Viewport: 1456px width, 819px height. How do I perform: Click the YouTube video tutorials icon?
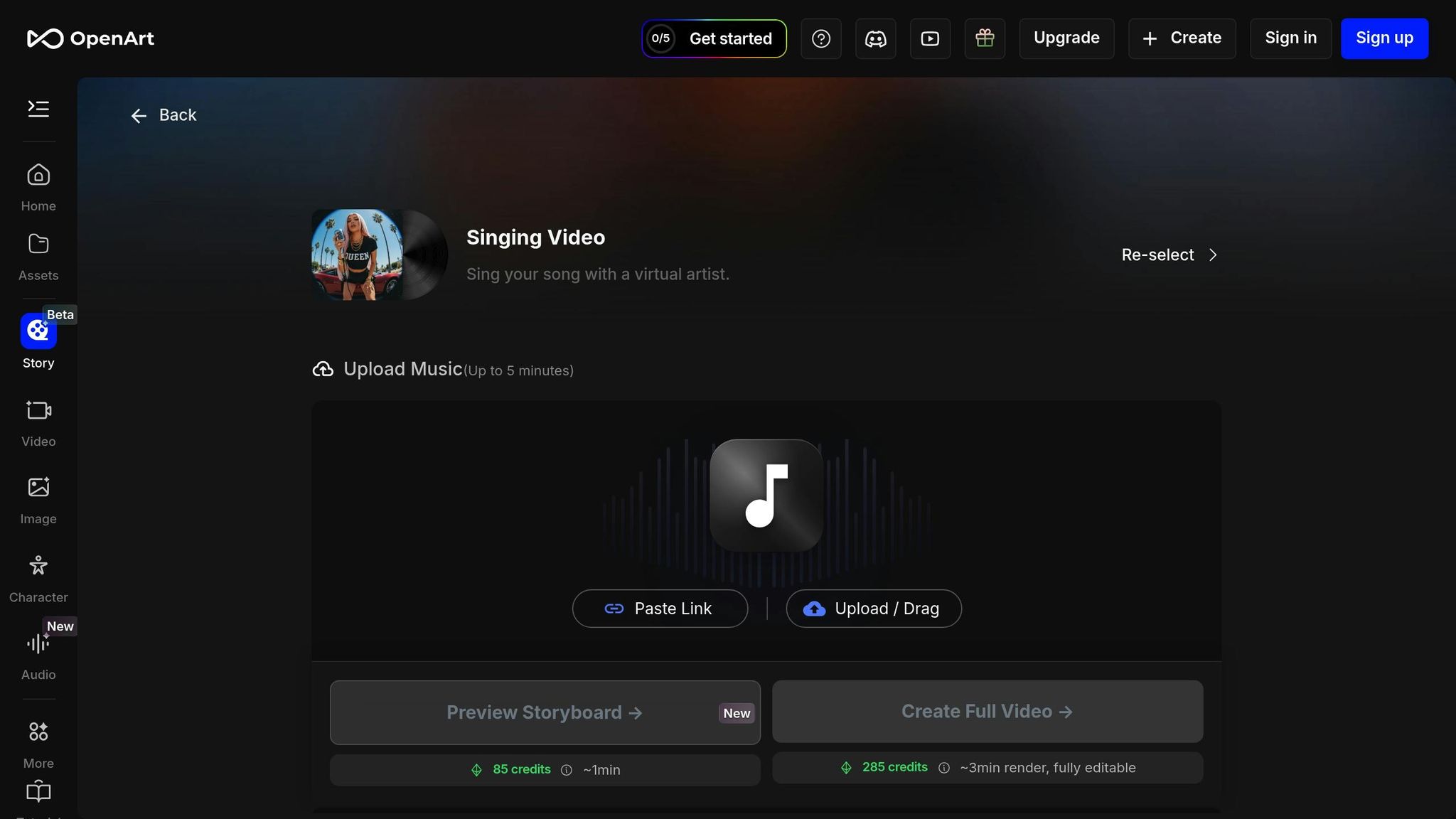click(x=930, y=38)
